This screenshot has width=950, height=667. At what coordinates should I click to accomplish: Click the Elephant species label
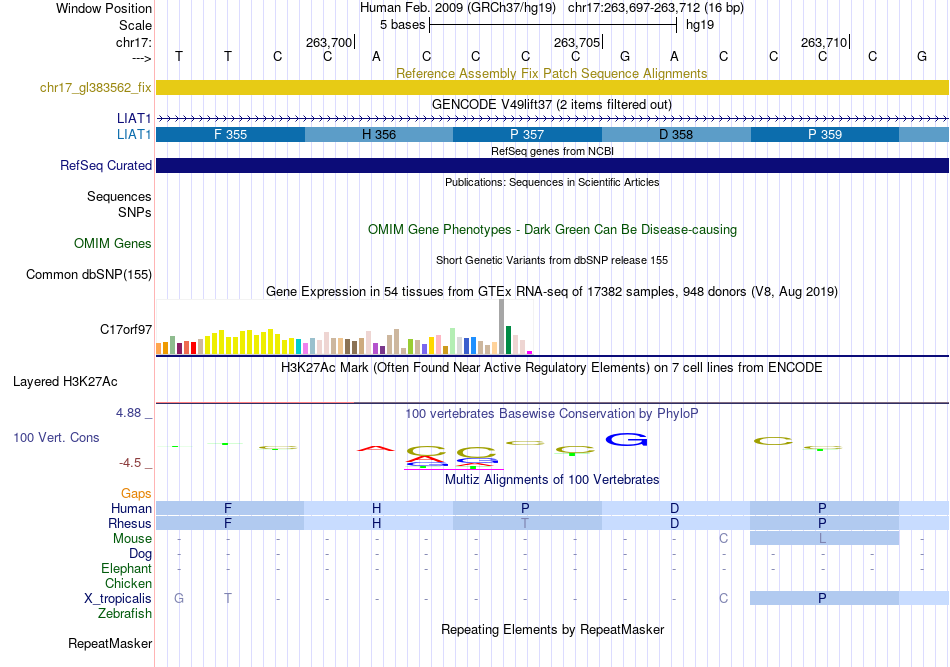point(127,568)
